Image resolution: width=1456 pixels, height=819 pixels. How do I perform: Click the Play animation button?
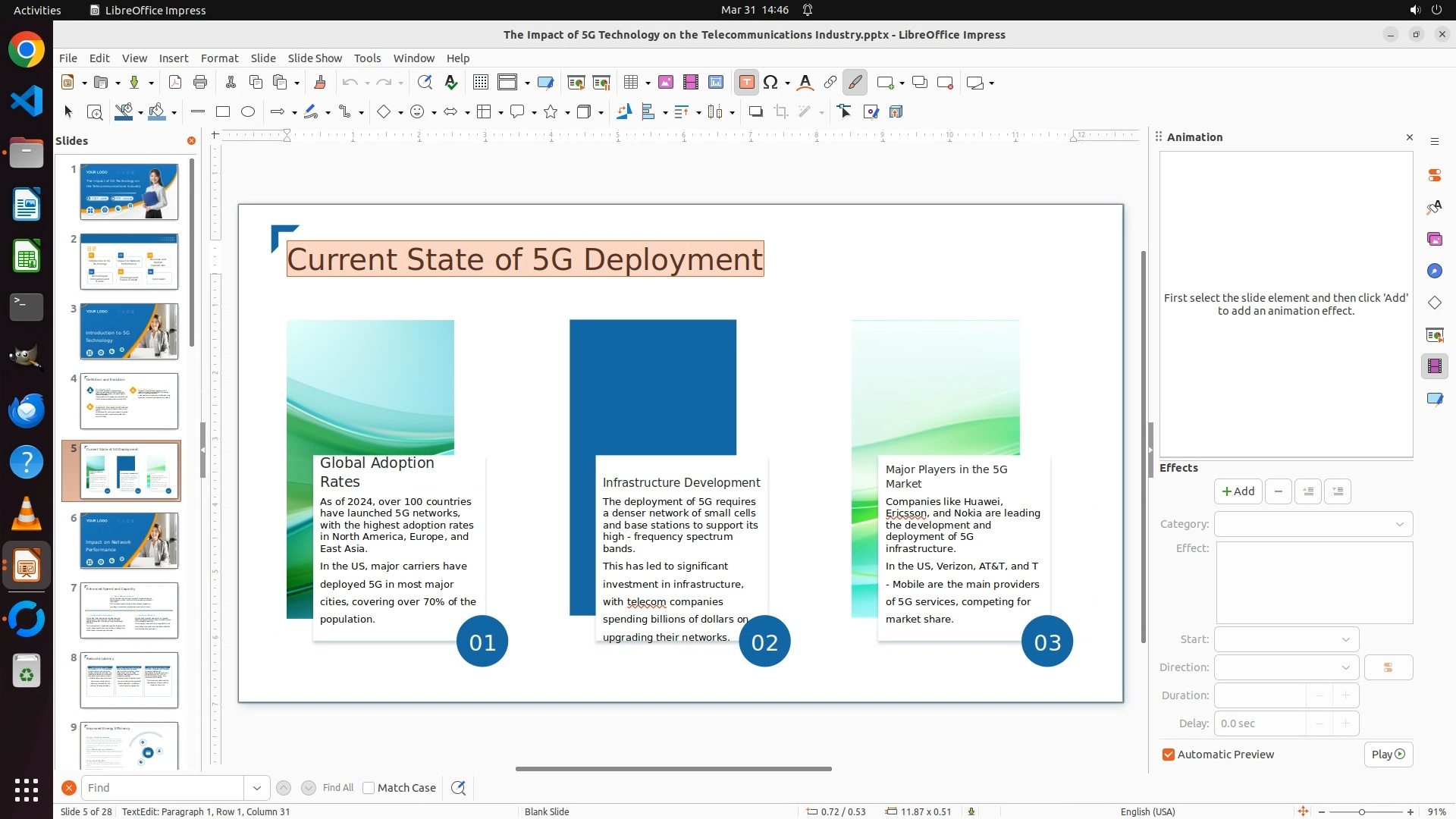tap(1388, 755)
